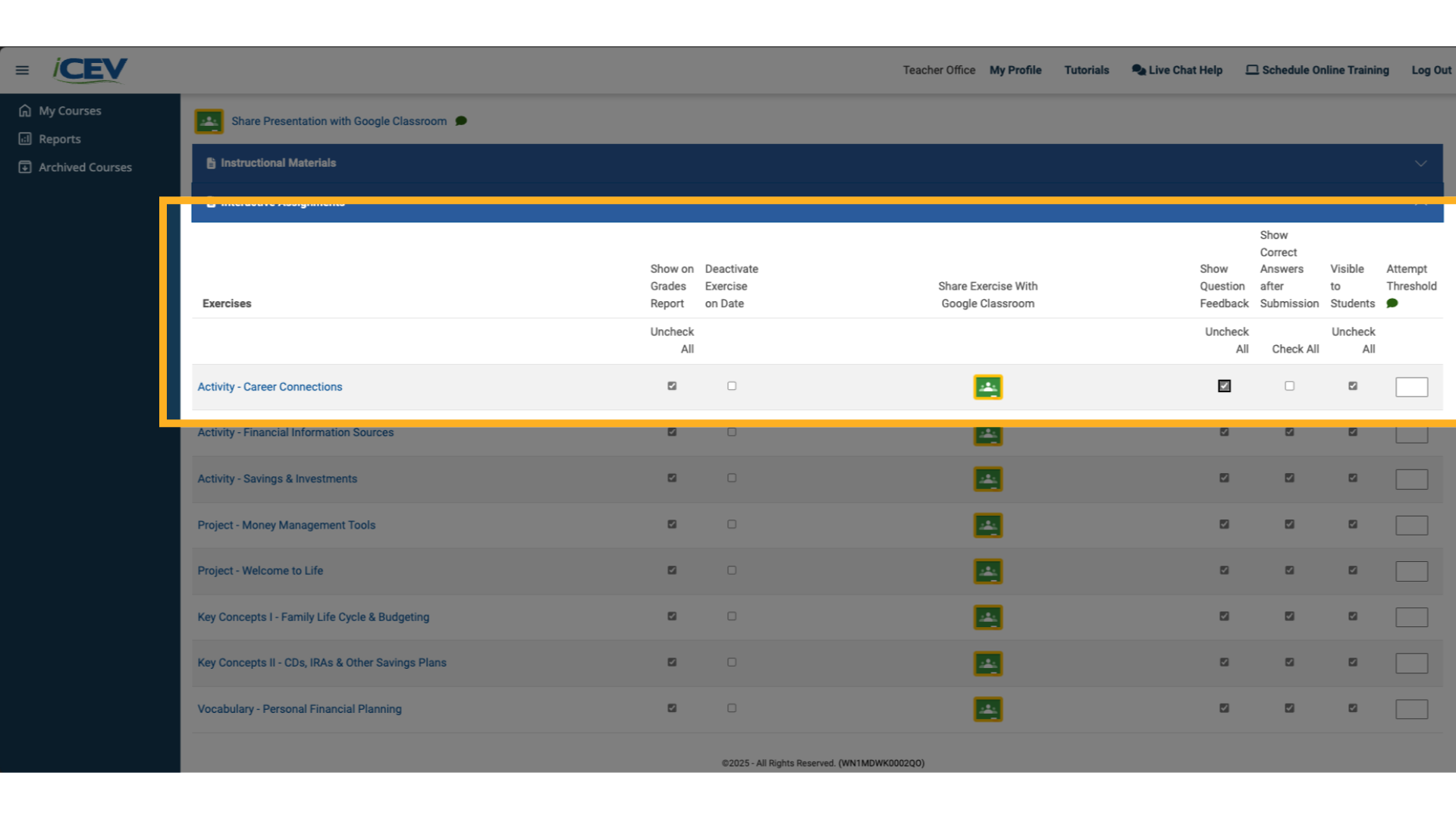Go to My Courses in sidebar
1456x819 pixels.
70,111
